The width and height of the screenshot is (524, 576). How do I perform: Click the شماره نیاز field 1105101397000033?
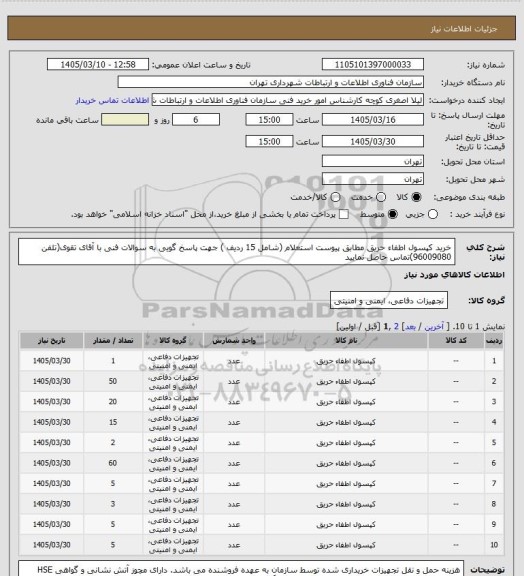tap(373, 65)
